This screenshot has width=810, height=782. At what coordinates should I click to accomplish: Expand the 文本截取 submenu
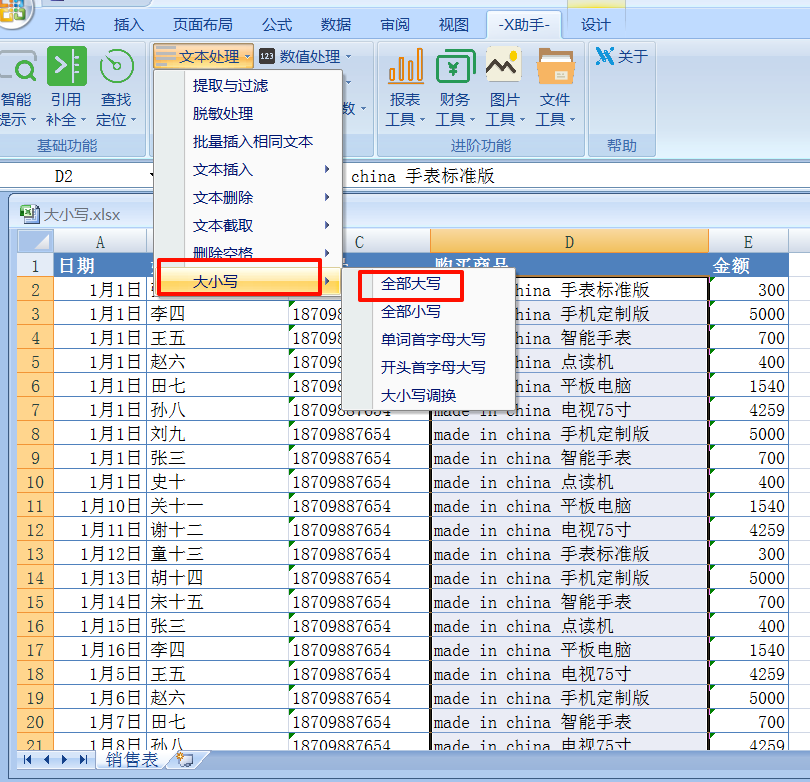[248, 225]
